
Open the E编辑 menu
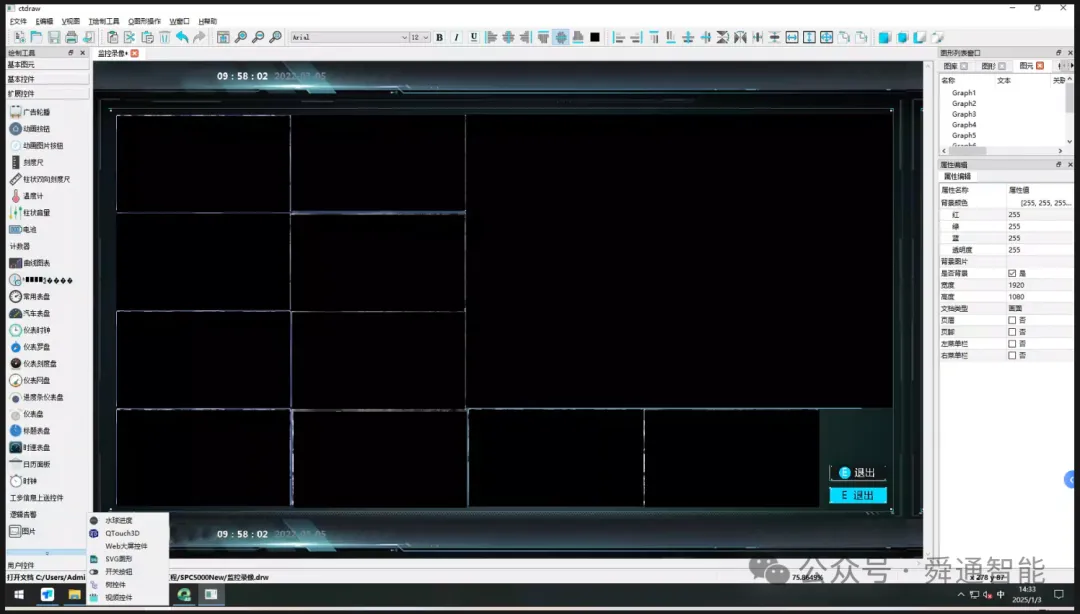[44, 21]
